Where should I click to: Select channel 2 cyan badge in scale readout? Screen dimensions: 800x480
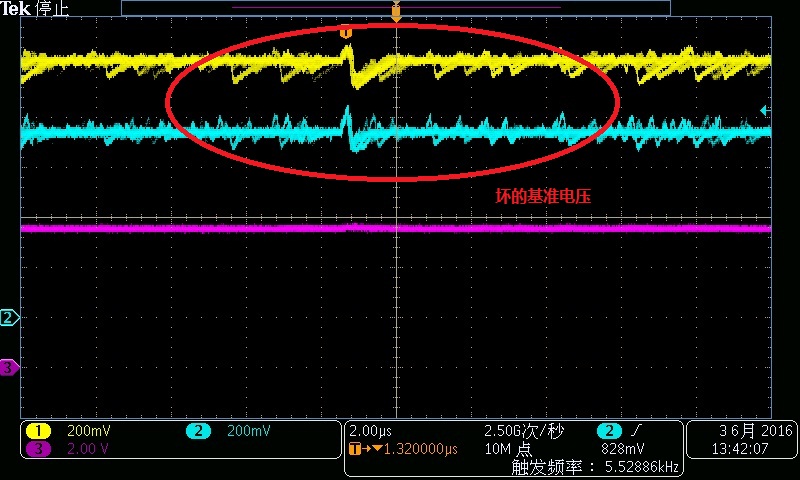click(198, 431)
